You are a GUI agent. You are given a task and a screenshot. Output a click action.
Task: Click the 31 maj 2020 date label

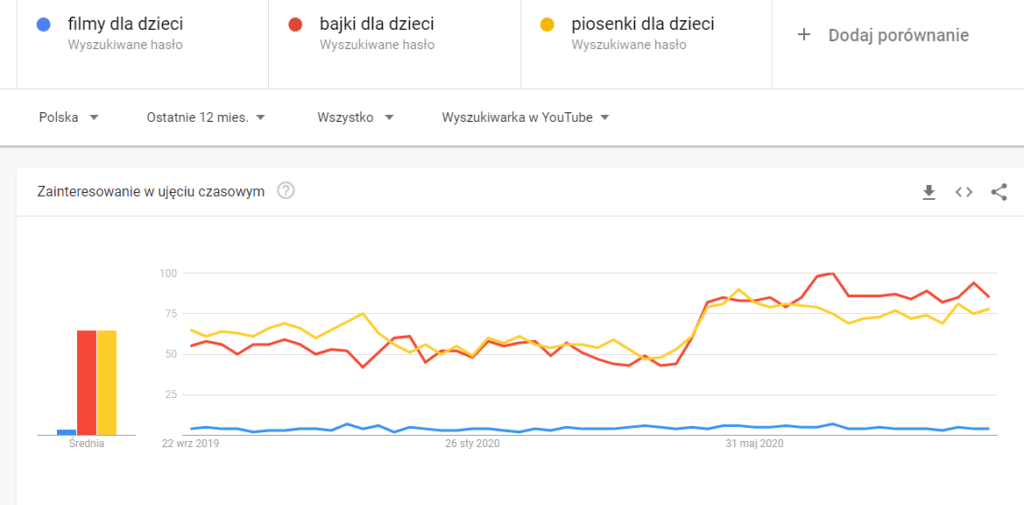(x=754, y=444)
